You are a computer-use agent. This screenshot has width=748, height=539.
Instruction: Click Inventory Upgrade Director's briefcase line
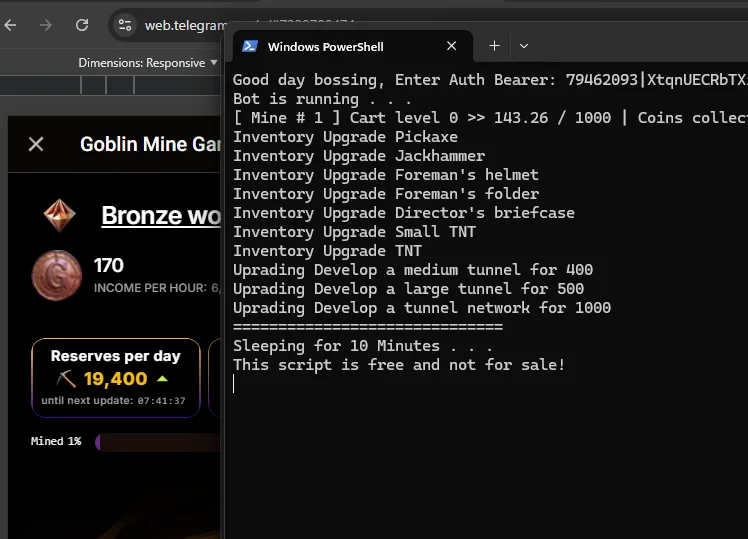tap(404, 213)
